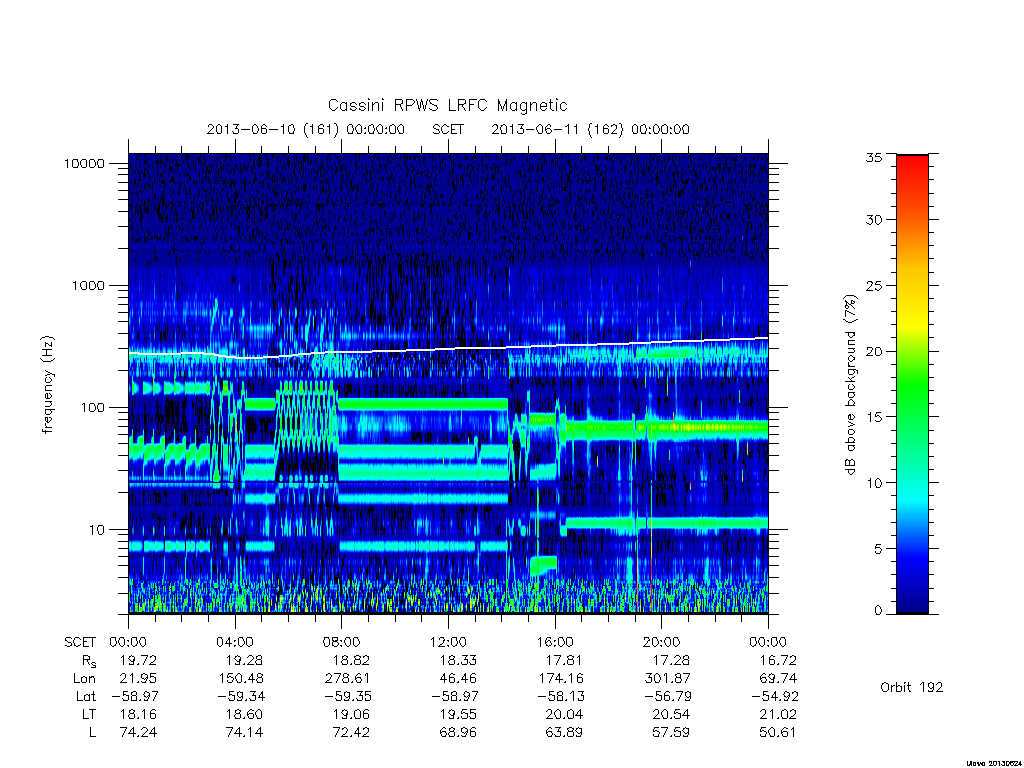Image resolution: width=1024 pixels, height=768 pixels.
Task: Click the "dB above background (7%)" label
Action: pos(850,384)
